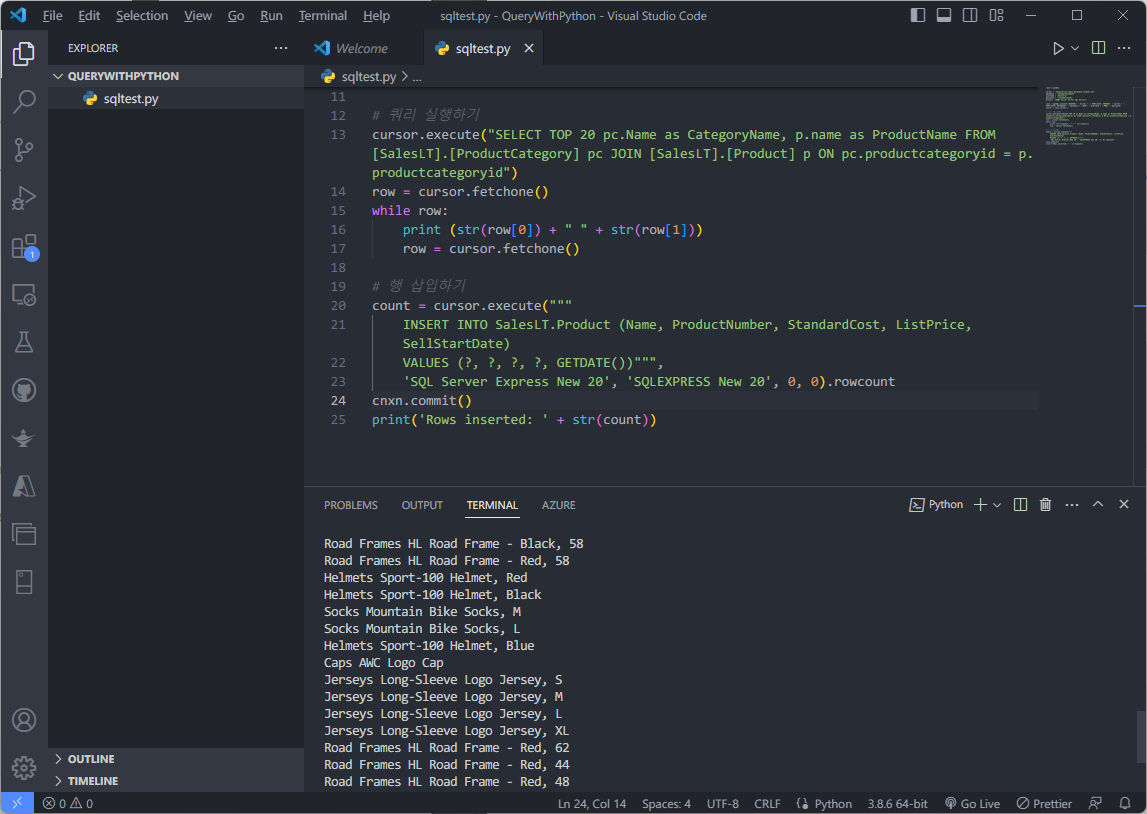This screenshot has height=814, width=1147.
Task: Create a new terminal with plus icon
Action: coord(980,505)
